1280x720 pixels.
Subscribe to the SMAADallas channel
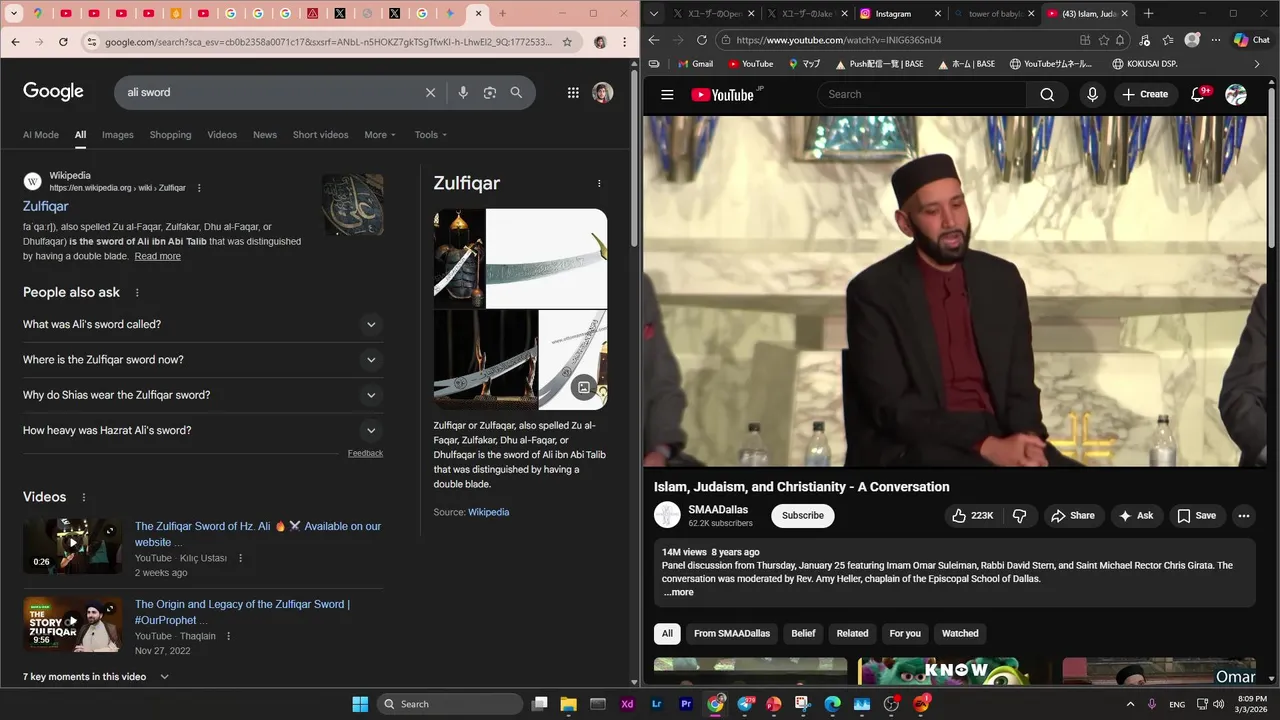point(803,516)
